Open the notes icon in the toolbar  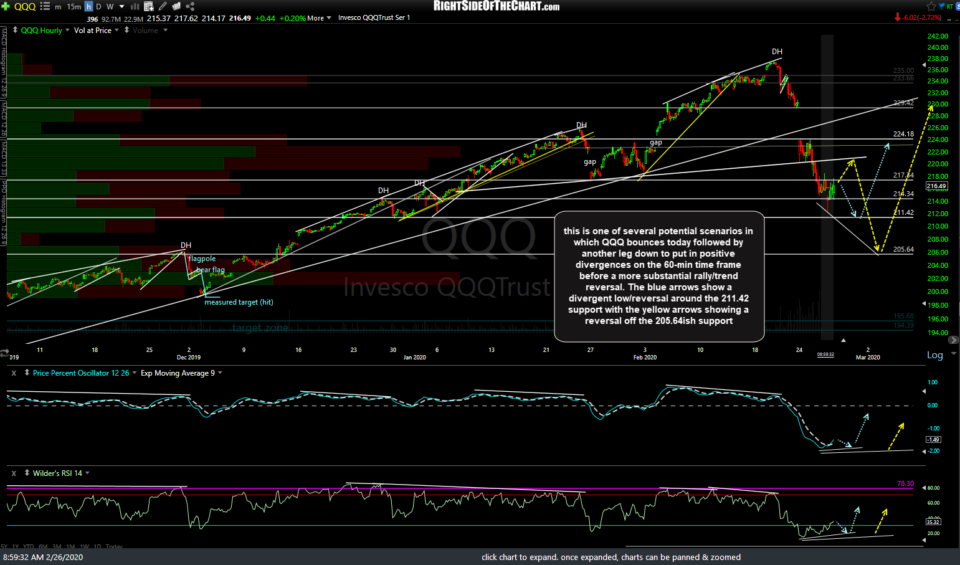[x=176, y=6]
